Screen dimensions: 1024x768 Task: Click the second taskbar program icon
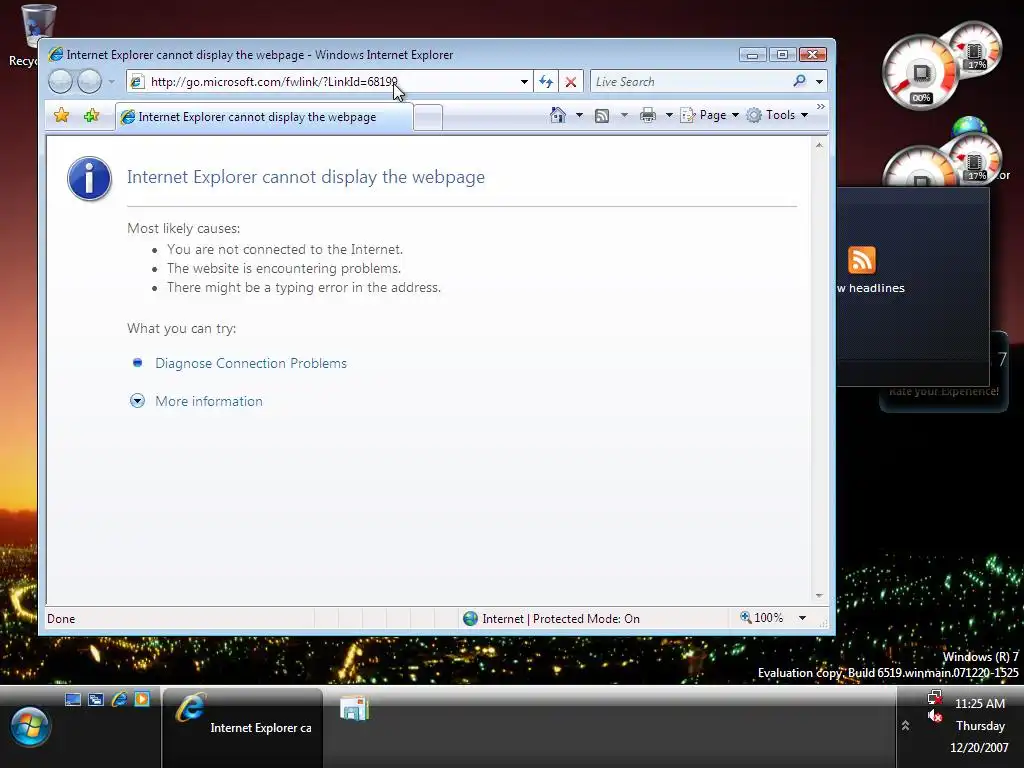[x=355, y=709]
